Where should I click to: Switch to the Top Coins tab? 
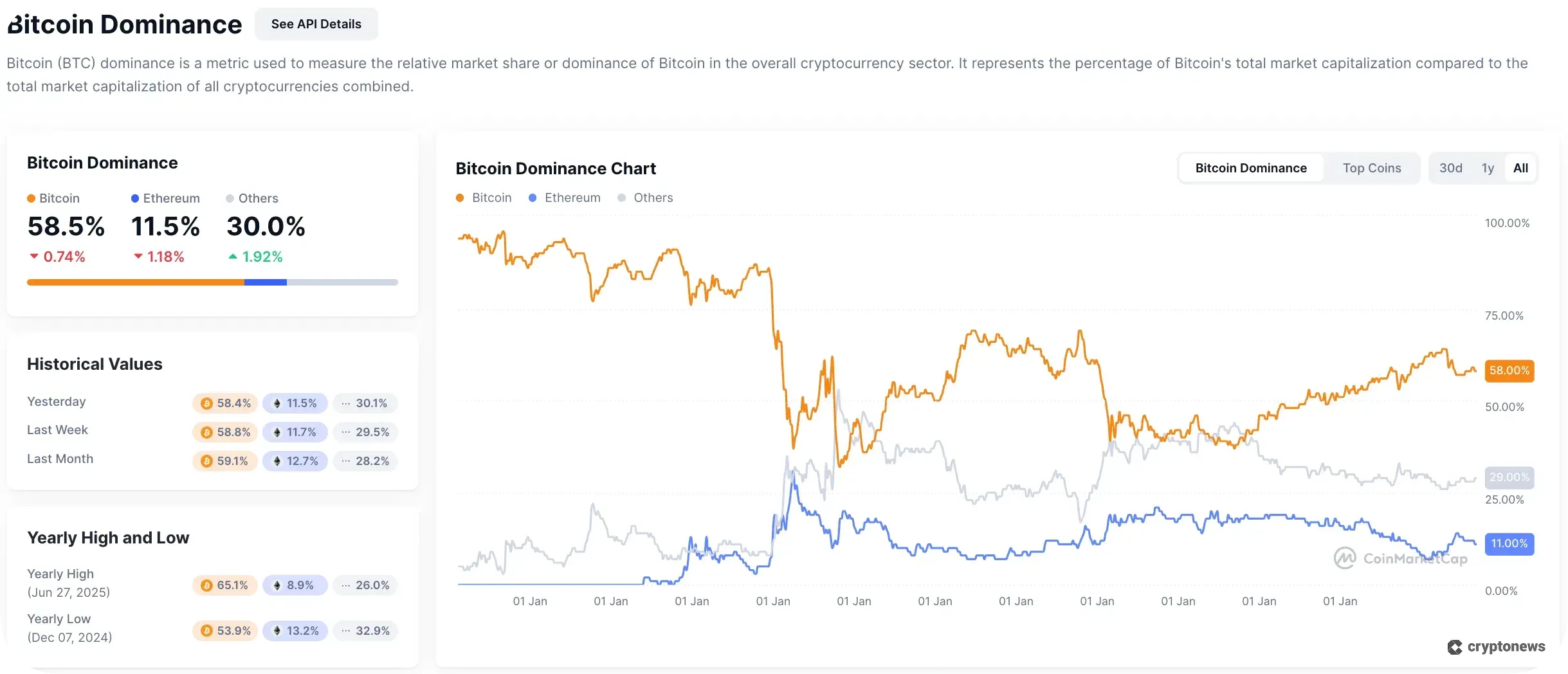tap(1372, 167)
